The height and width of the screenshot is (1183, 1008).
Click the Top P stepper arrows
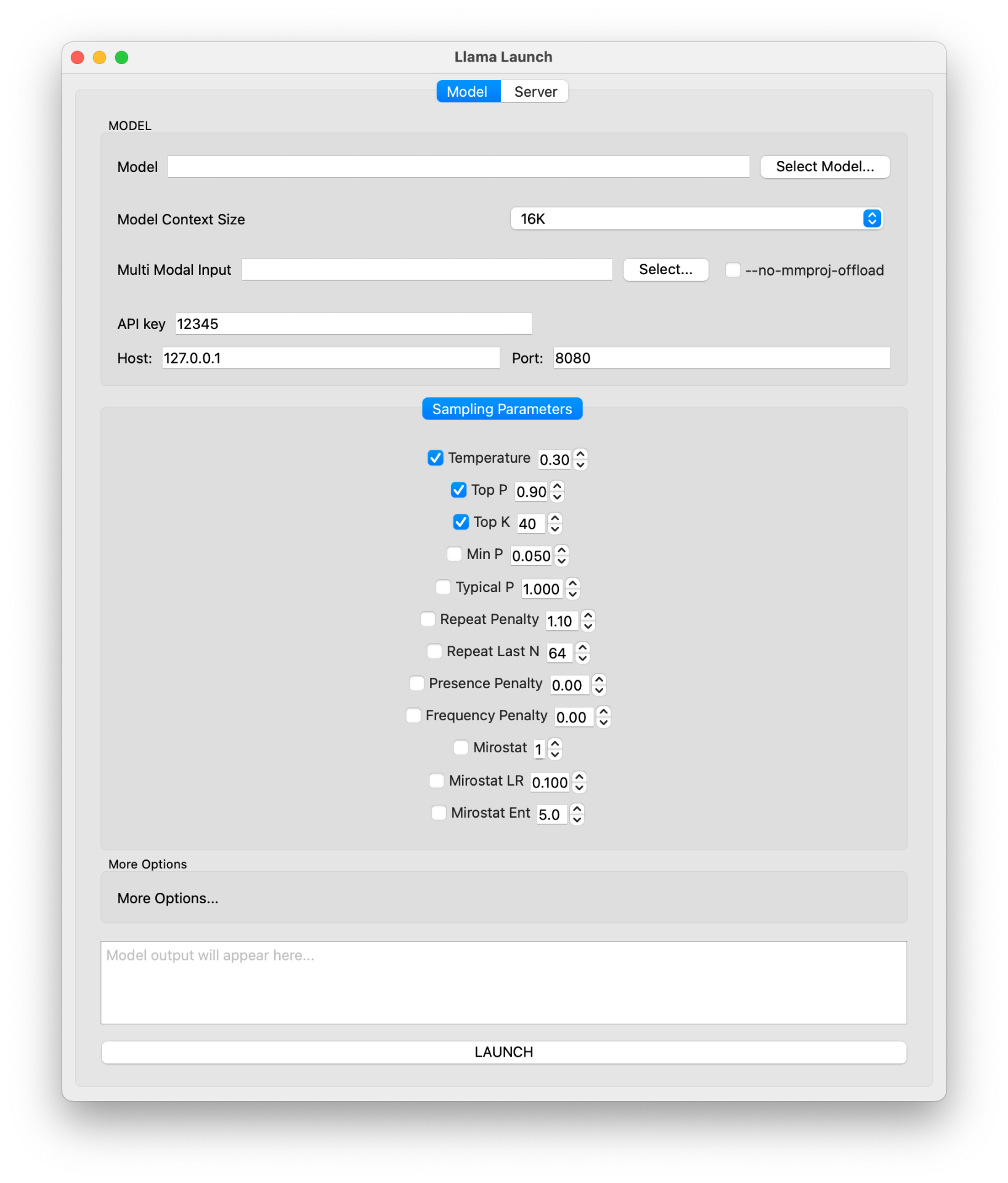(557, 491)
